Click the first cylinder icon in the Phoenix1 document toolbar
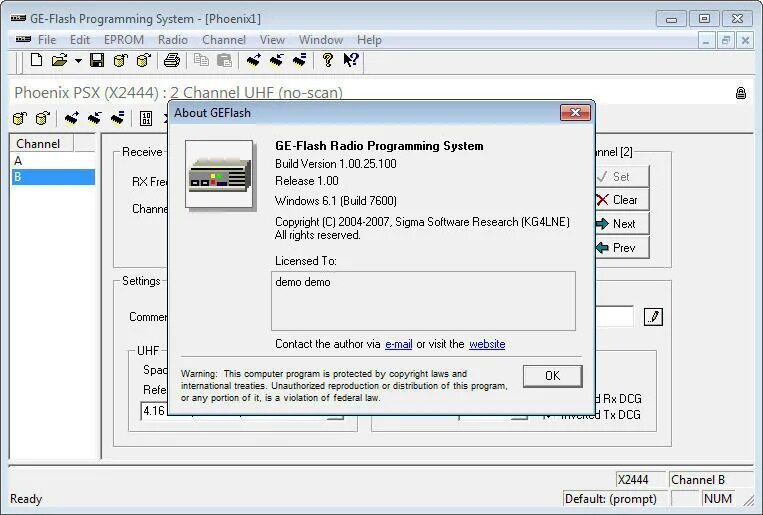Viewport: 763px width, 515px height. (x=19, y=118)
